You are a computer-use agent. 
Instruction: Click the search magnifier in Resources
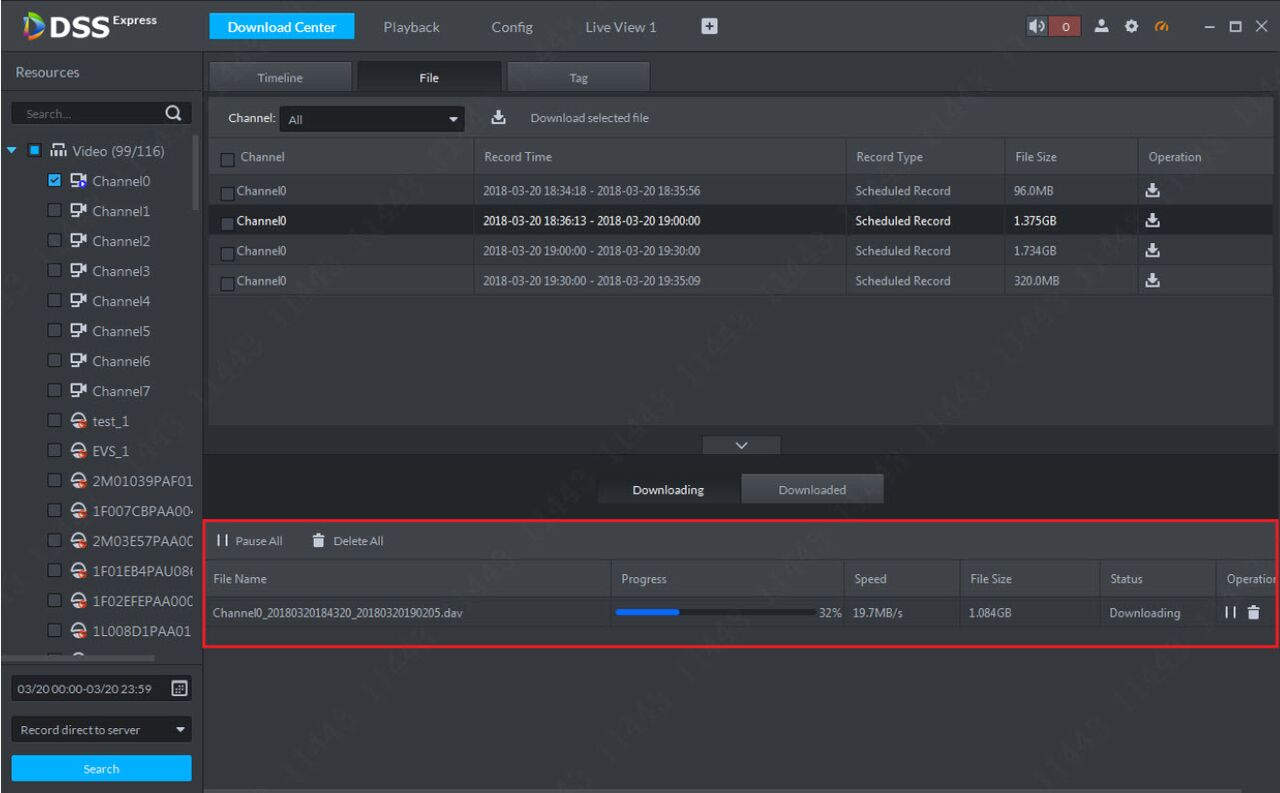coord(172,113)
